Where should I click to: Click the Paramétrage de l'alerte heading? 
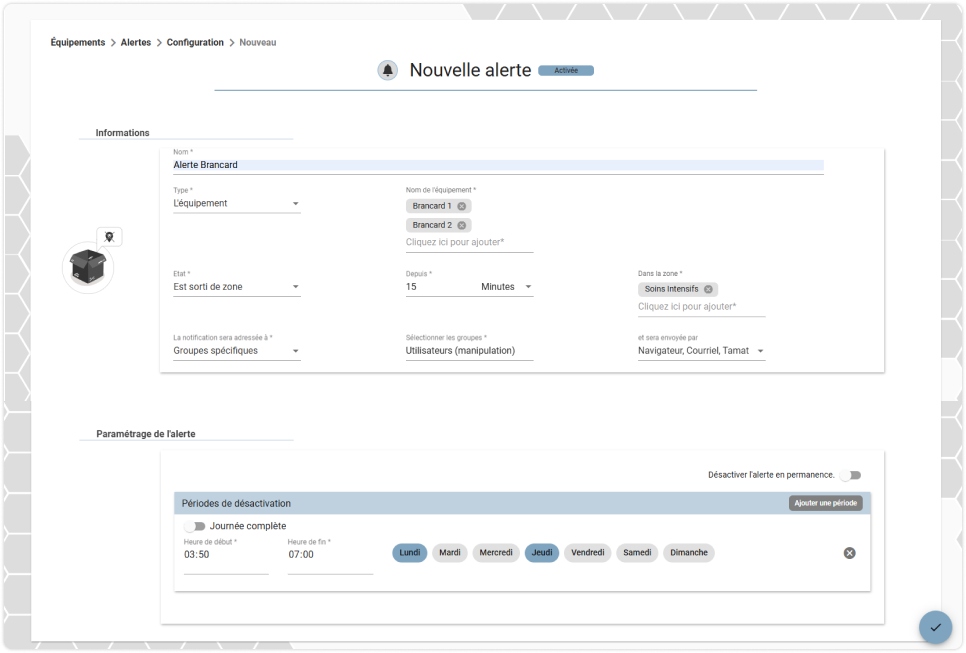pos(146,434)
